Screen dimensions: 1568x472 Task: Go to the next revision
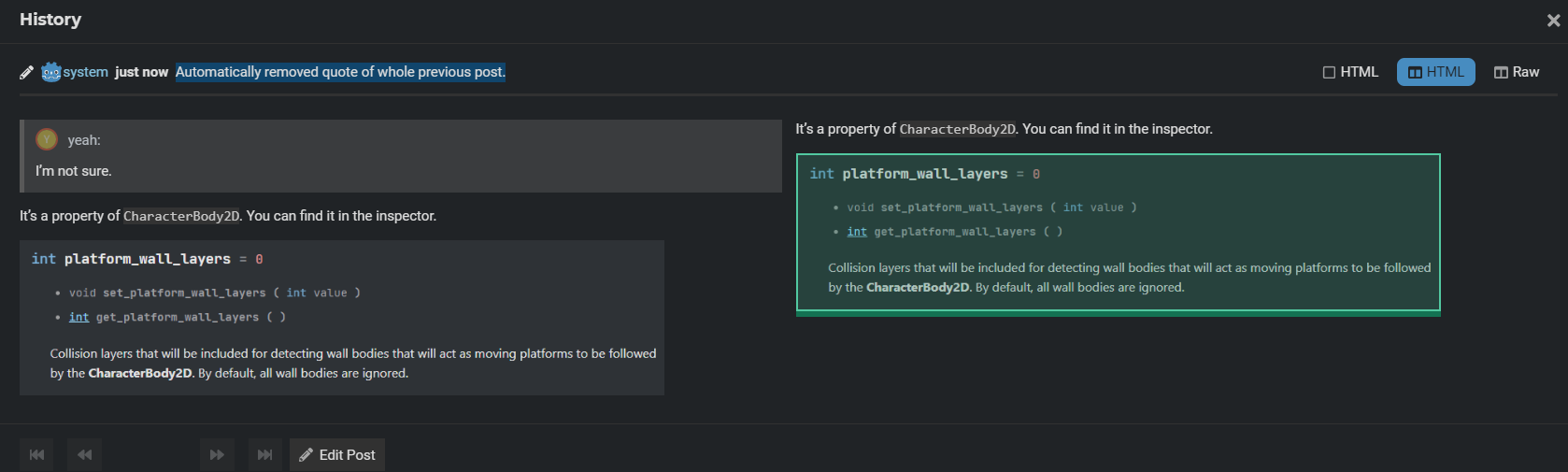click(x=217, y=455)
